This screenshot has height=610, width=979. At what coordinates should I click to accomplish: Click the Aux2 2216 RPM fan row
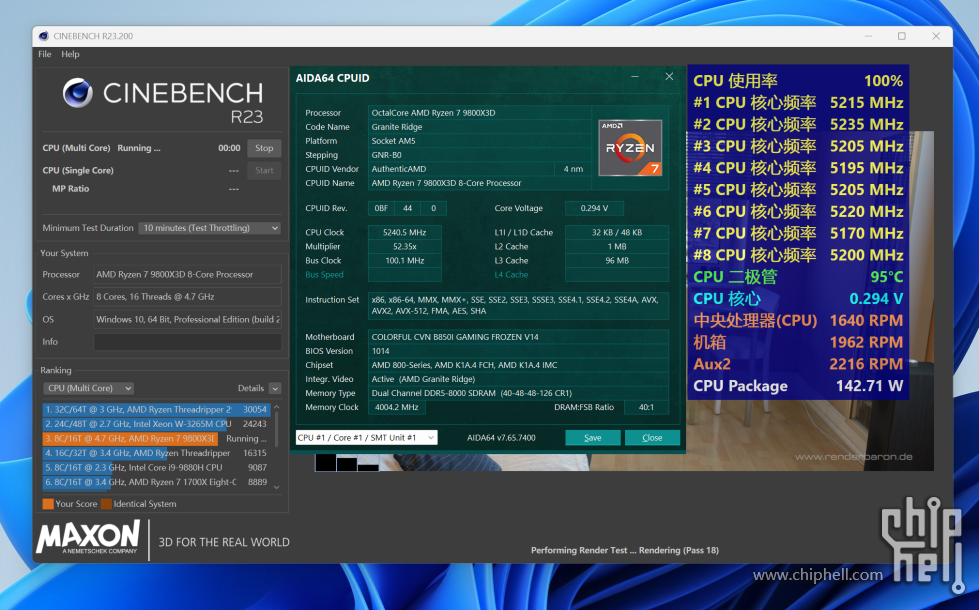pyautogui.click(x=798, y=364)
